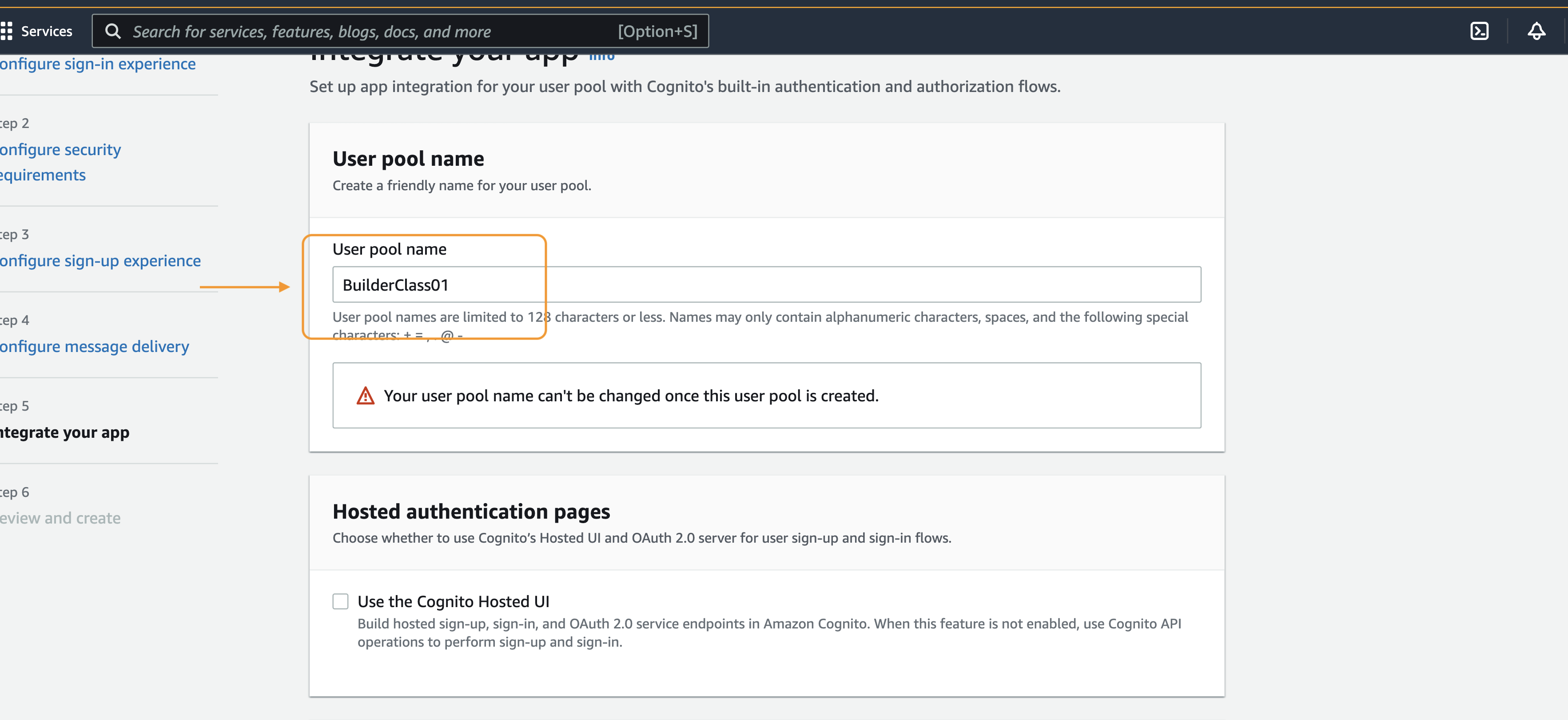Click 'Create a friendly name for your user pool' text
Image resolution: width=1568 pixels, height=720 pixels.
point(462,185)
